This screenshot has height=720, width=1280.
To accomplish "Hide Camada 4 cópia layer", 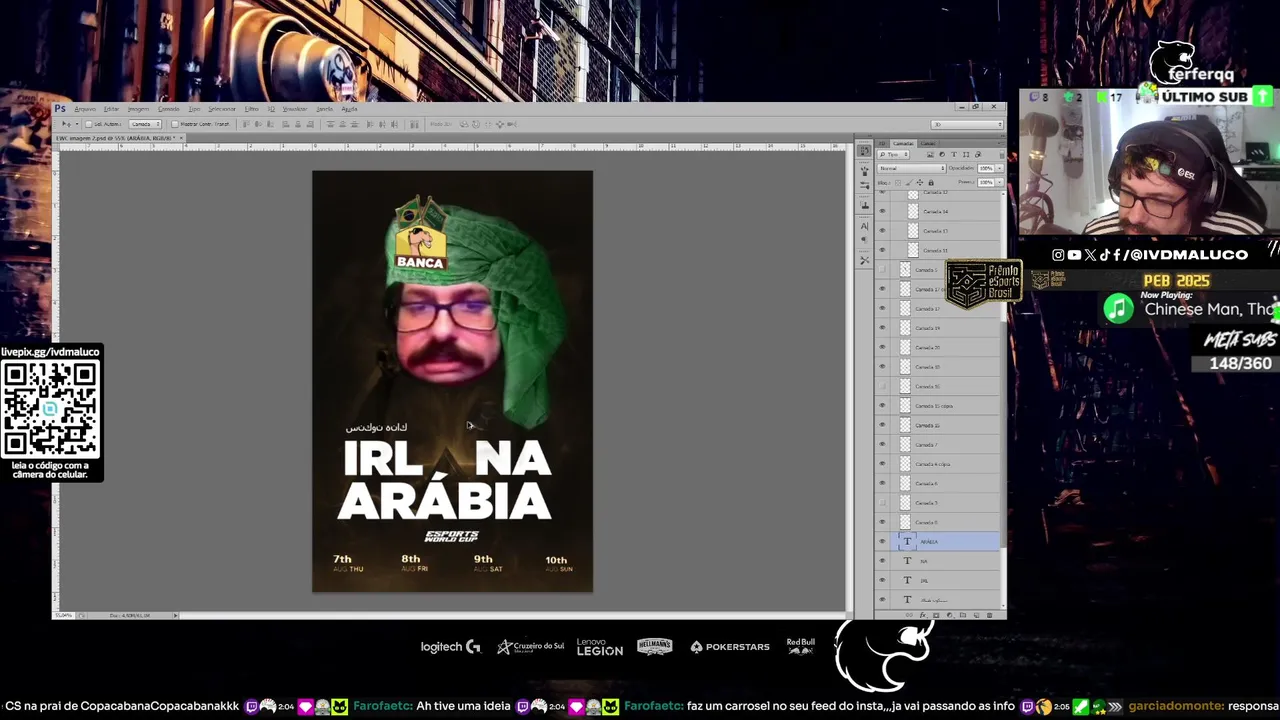I will 882,464.
